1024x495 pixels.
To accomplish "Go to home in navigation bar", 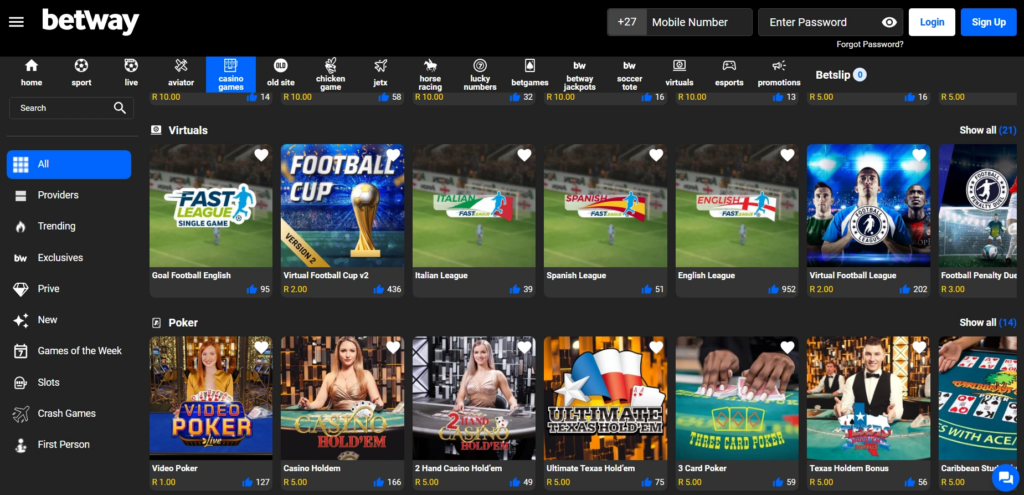I will pyautogui.click(x=31, y=74).
